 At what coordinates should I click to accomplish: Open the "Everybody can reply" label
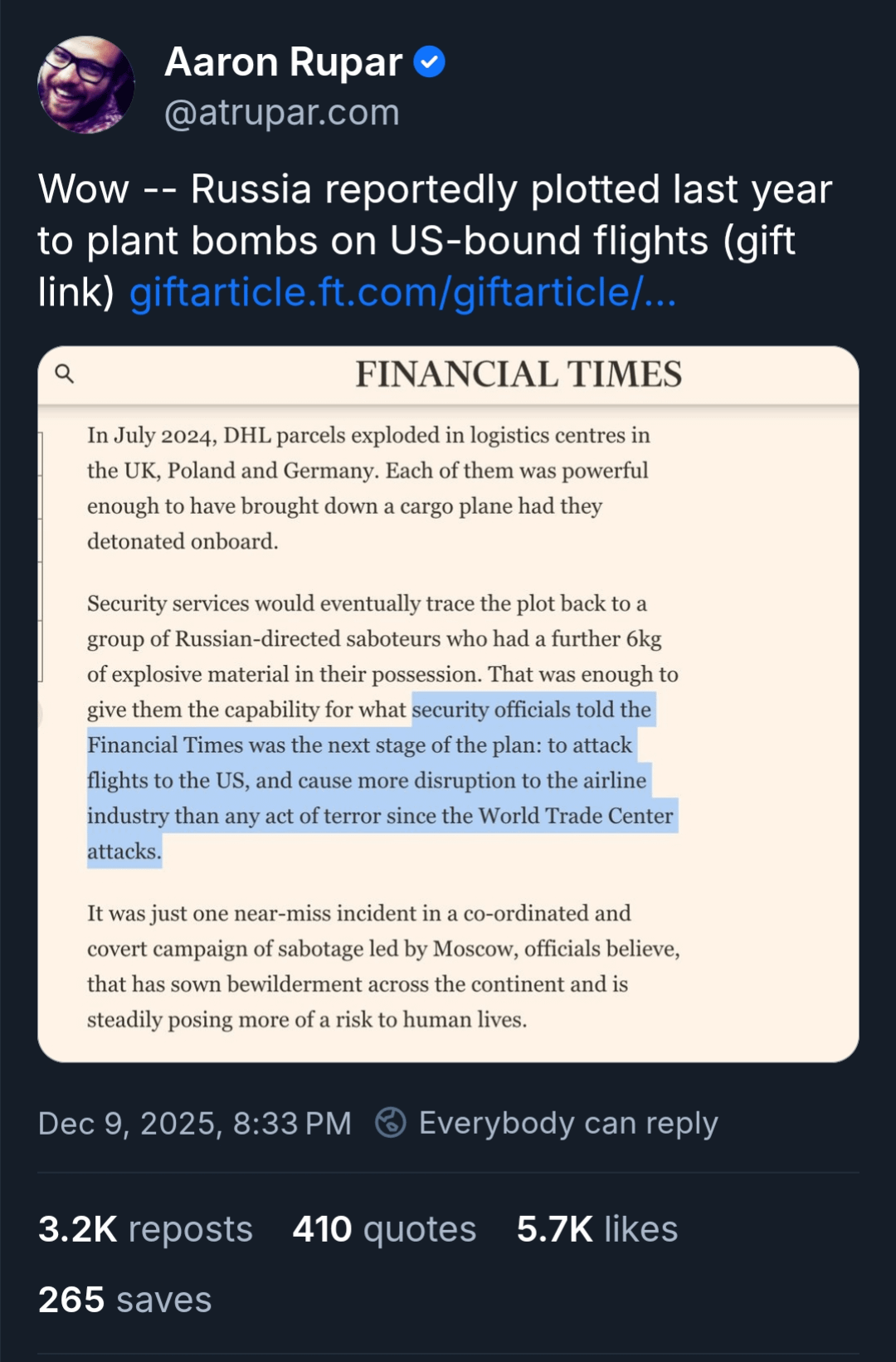tap(568, 1123)
